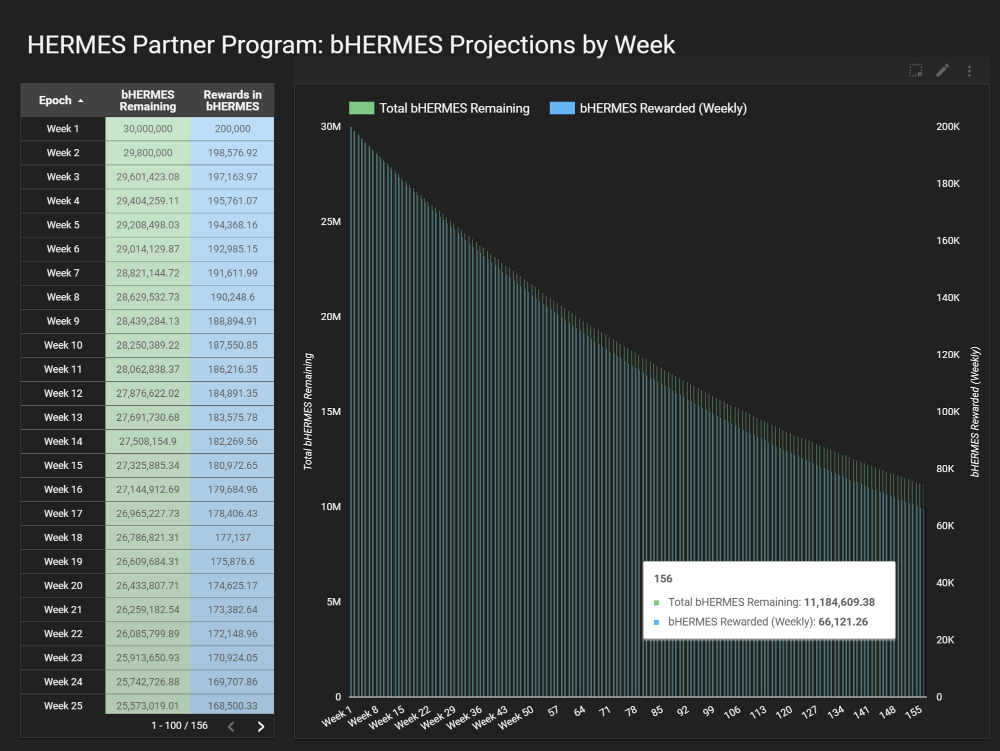Click the drill/select-area icon in chart header
This screenshot has width=1000, height=751.
pyautogui.click(x=915, y=70)
